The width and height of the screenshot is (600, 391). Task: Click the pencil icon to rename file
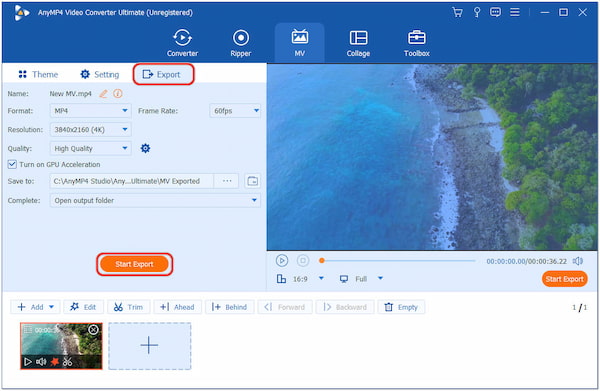(x=103, y=94)
